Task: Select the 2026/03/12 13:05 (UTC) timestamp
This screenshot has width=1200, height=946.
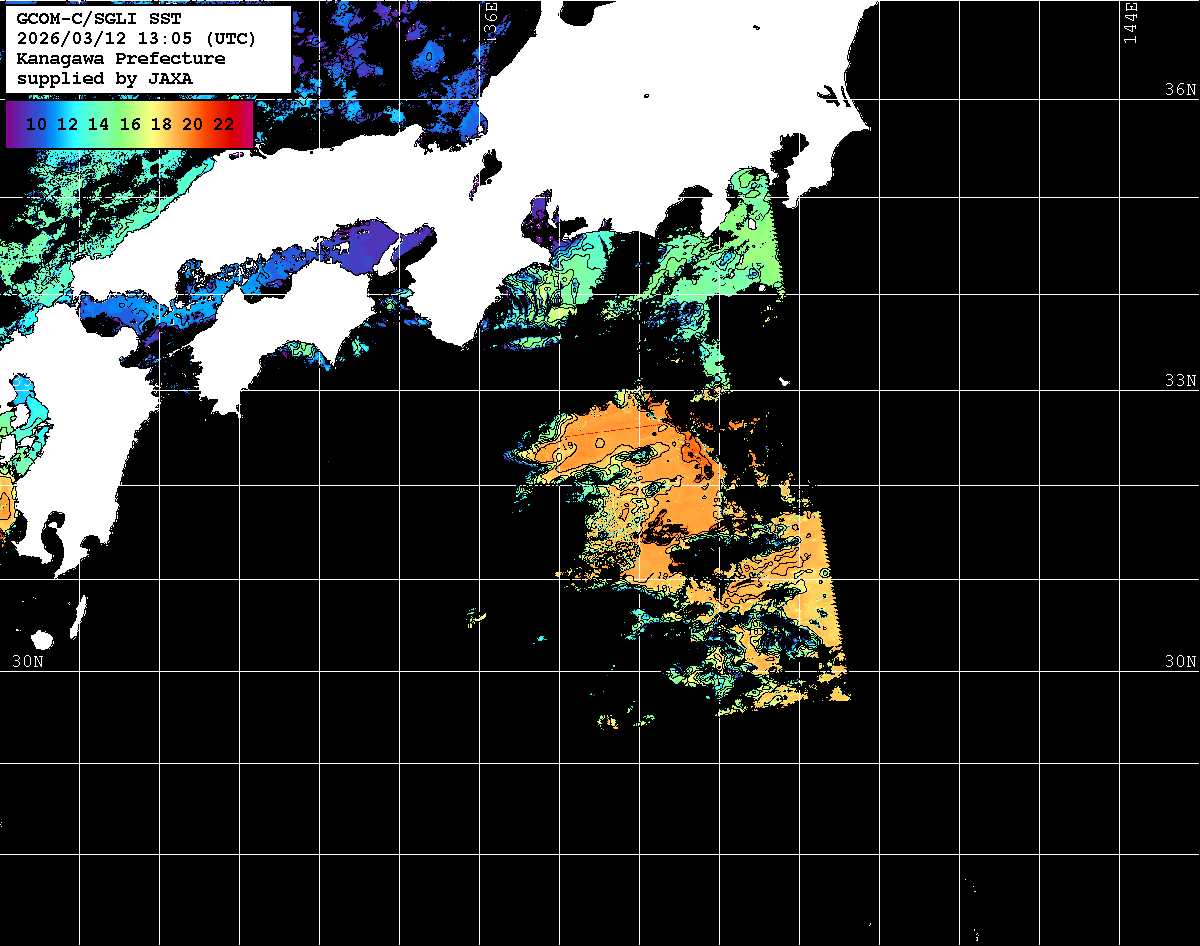Action: (x=136, y=39)
